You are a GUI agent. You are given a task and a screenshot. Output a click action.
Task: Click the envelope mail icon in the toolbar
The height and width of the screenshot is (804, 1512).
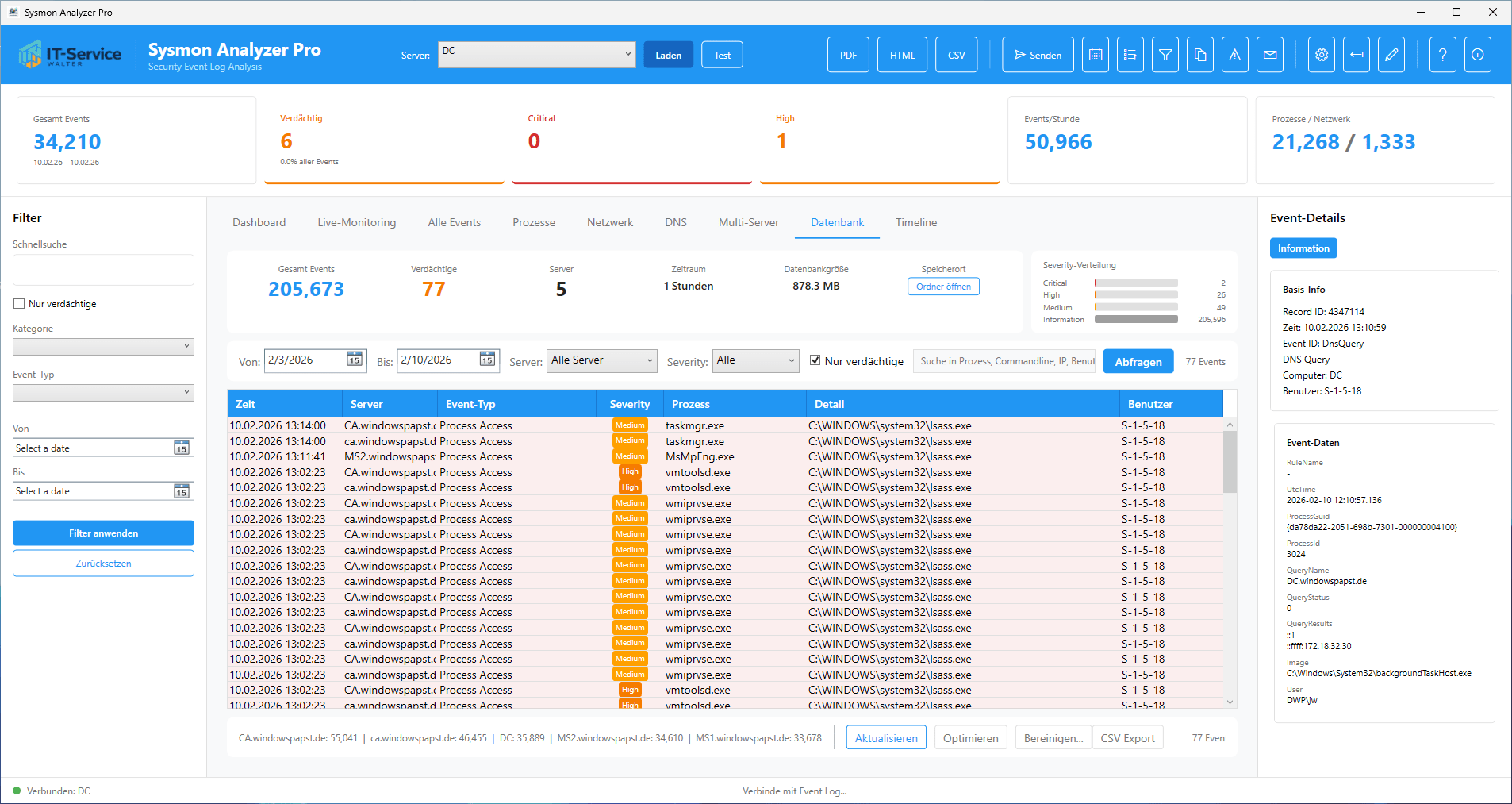(x=1270, y=55)
